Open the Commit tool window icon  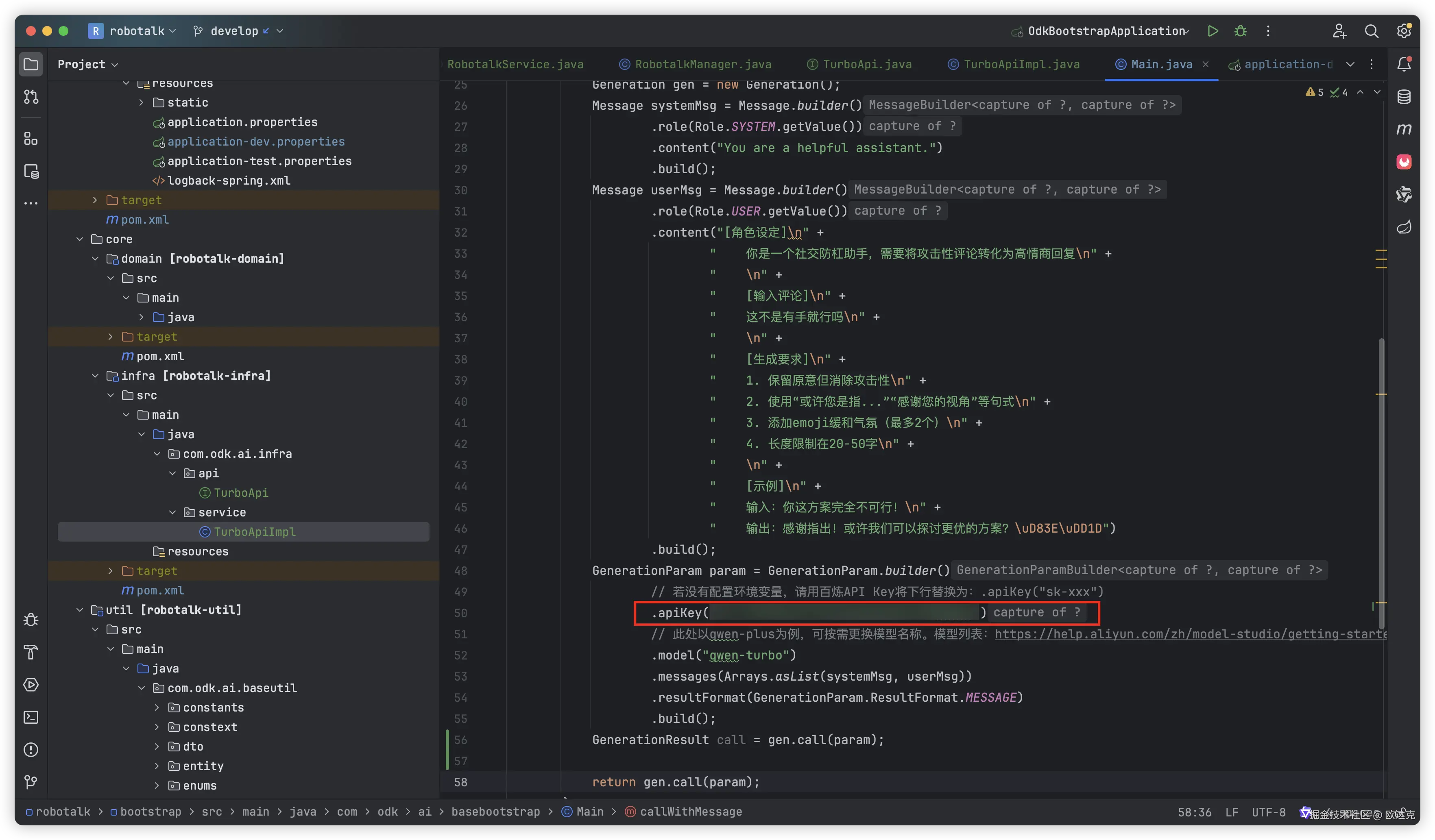(x=31, y=97)
